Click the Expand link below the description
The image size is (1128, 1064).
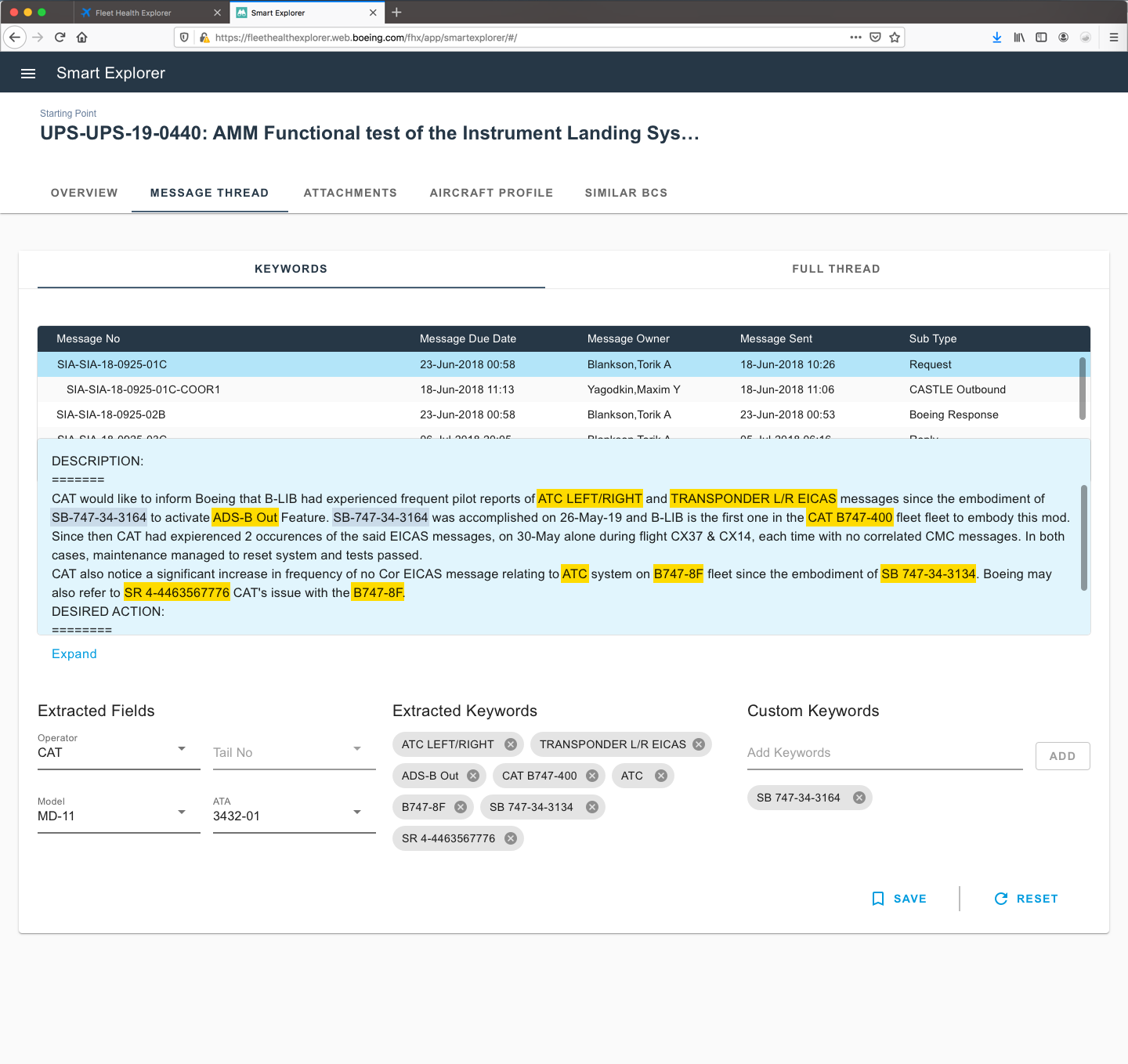pos(74,654)
